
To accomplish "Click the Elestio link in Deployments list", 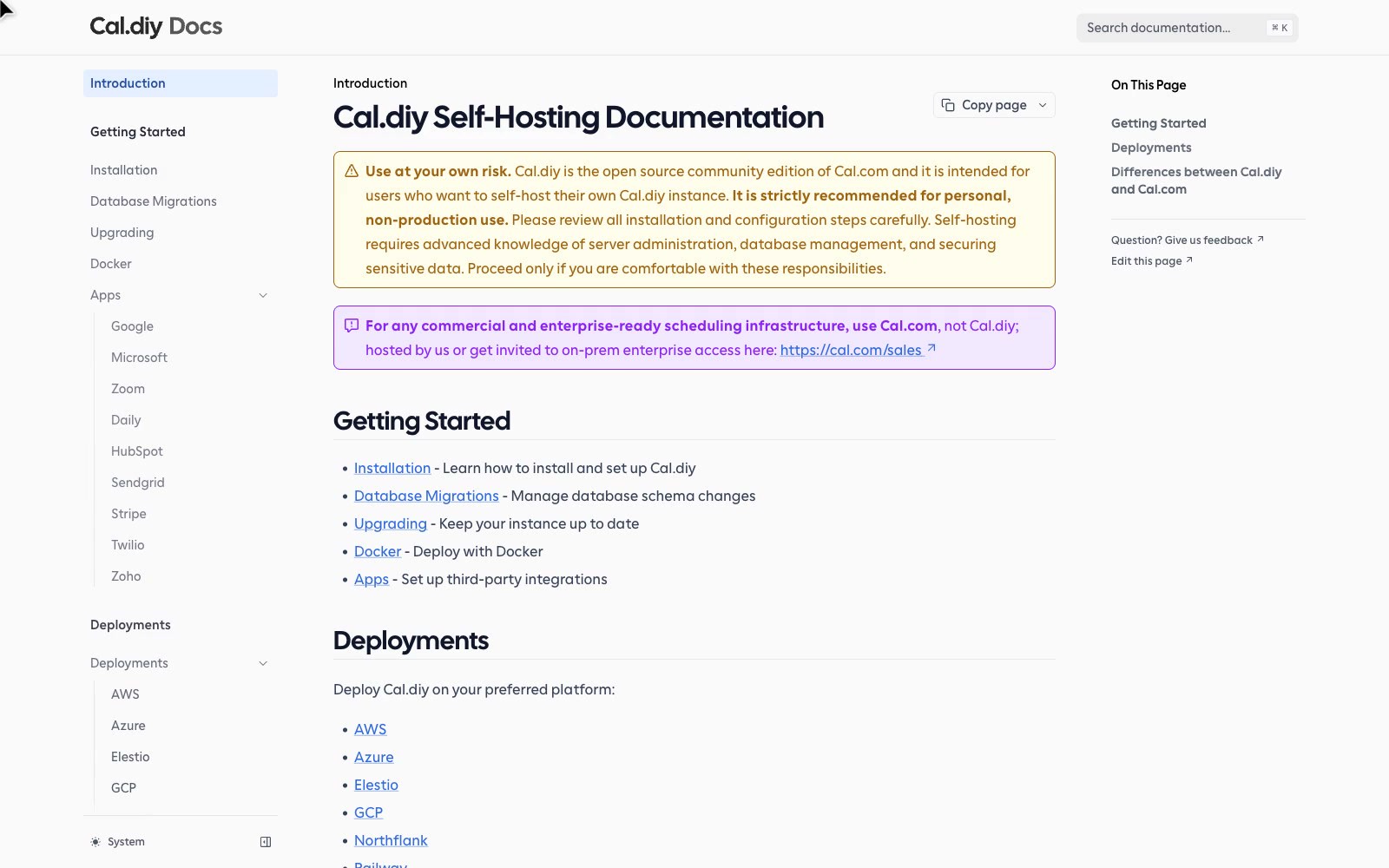I will pos(376,785).
